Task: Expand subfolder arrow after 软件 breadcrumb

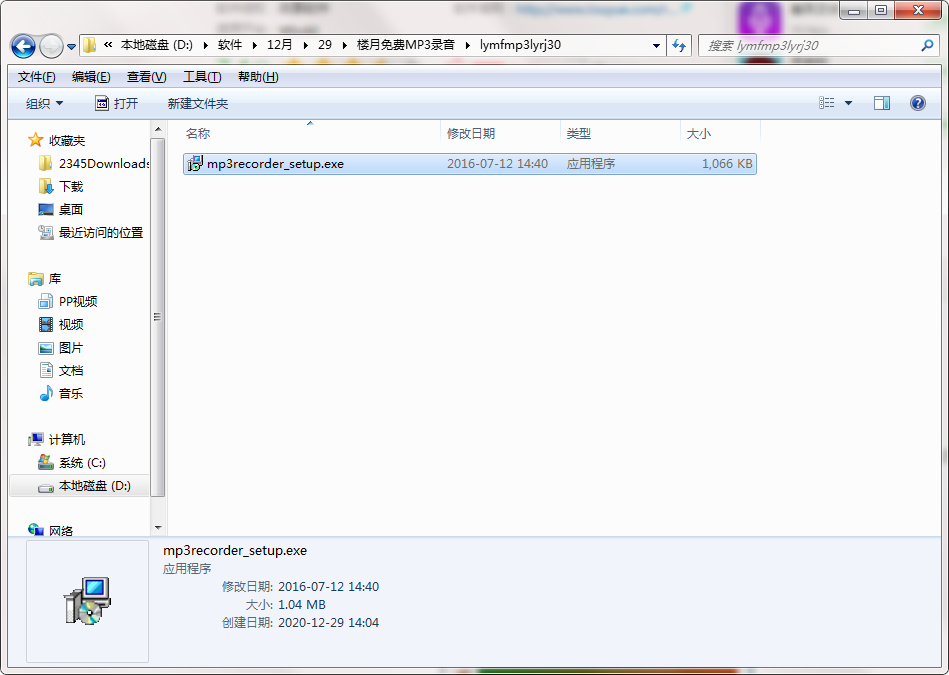Action: 254,45
